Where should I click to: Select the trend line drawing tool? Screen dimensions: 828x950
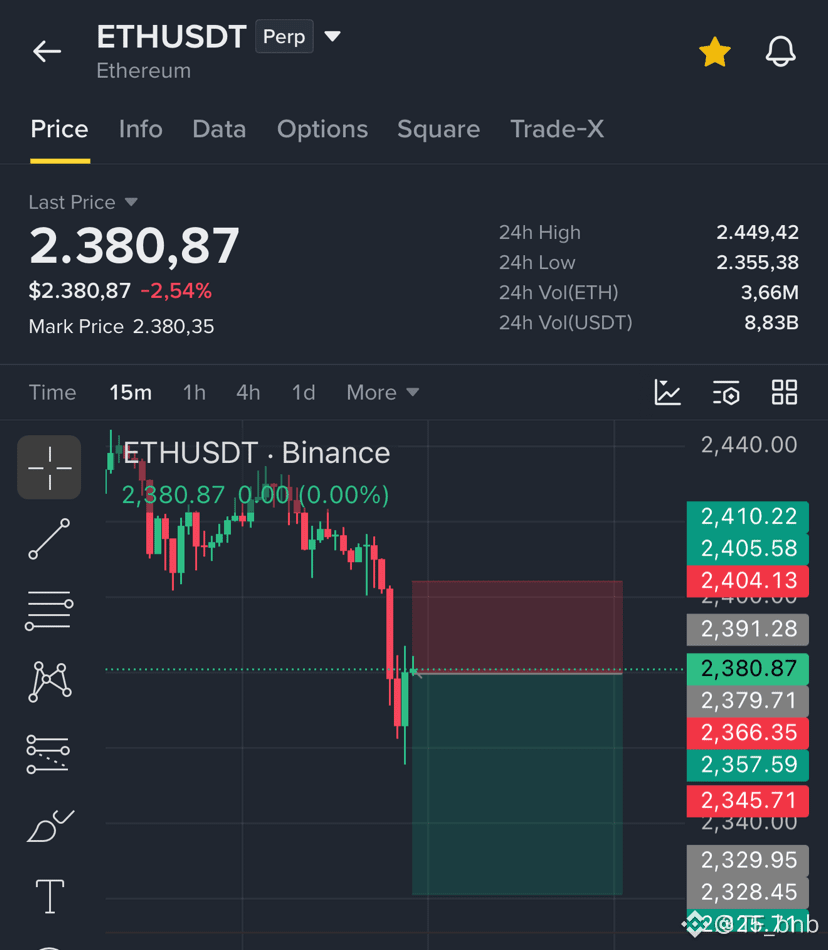[x=49, y=539]
